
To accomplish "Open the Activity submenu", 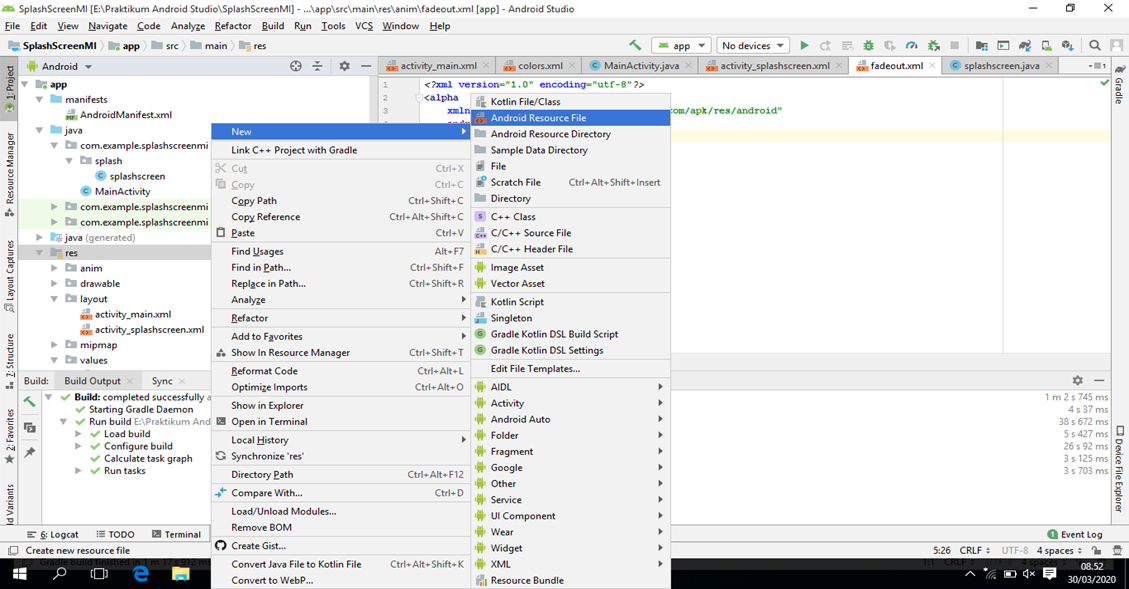I will tap(571, 403).
